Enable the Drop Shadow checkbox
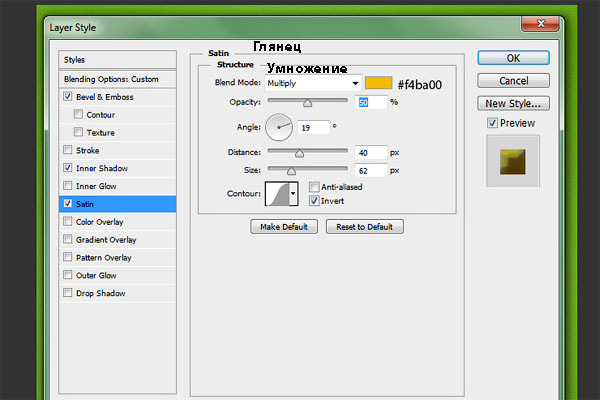600x400 pixels. (x=68, y=293)
